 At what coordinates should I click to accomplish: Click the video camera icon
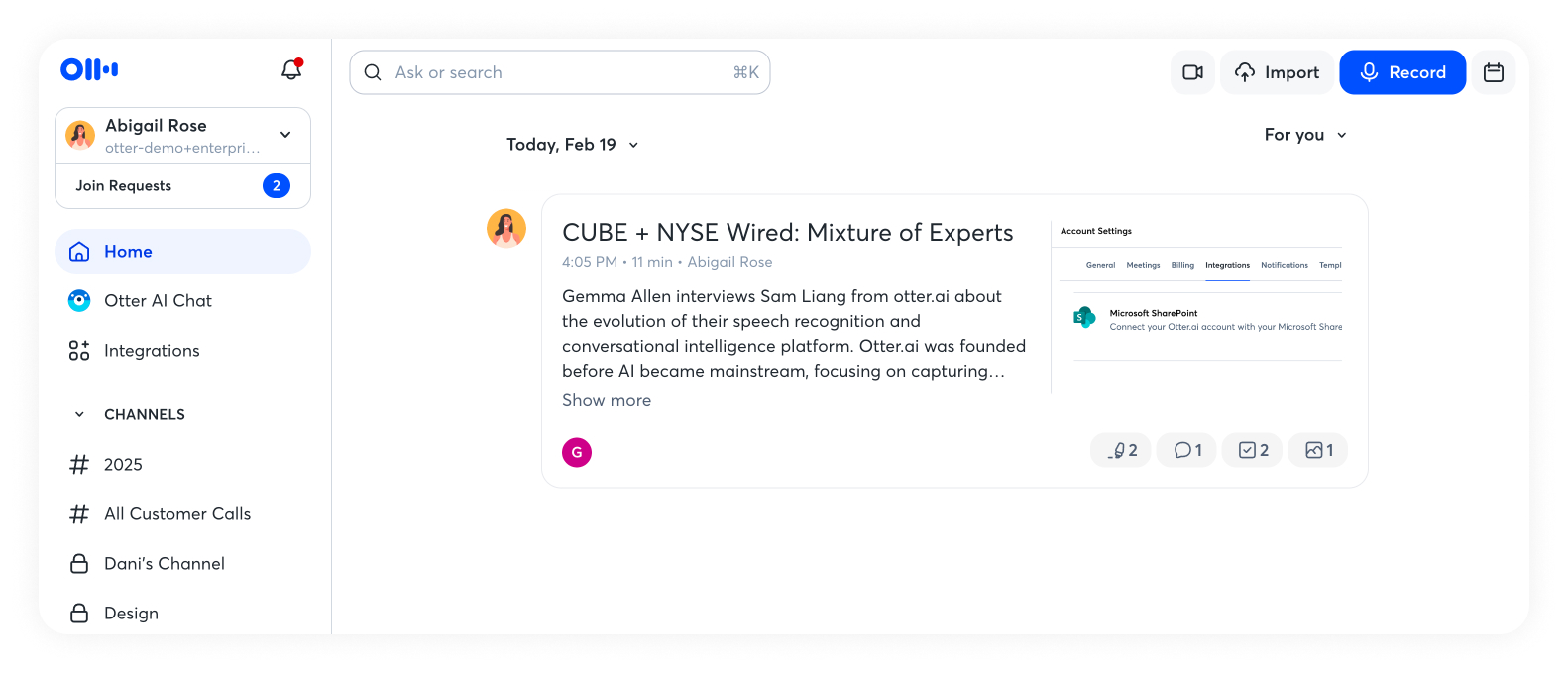point(1192,72)
